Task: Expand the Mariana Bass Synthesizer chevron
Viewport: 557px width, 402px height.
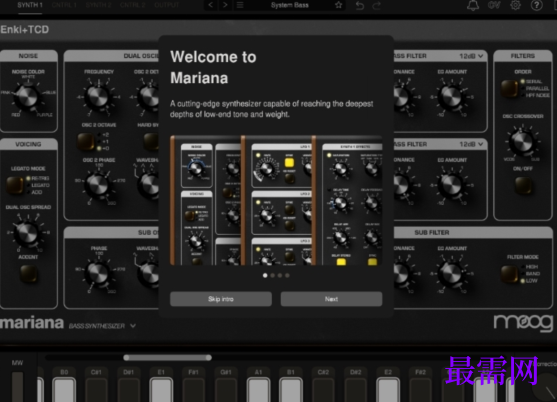Action: coord(133,326)
